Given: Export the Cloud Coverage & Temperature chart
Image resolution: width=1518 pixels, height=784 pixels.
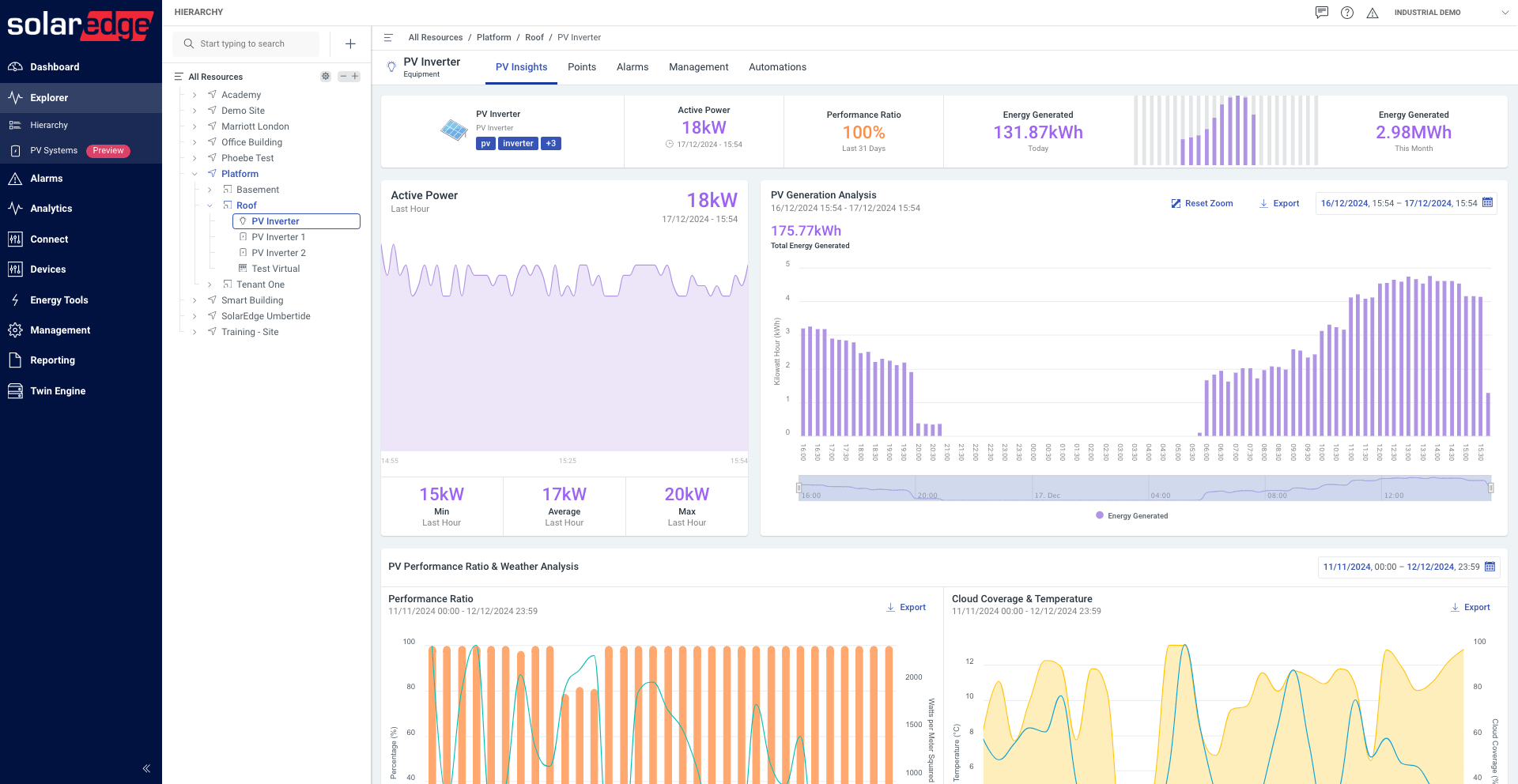Looking at the screenshot, I should tap(1470, 608).
